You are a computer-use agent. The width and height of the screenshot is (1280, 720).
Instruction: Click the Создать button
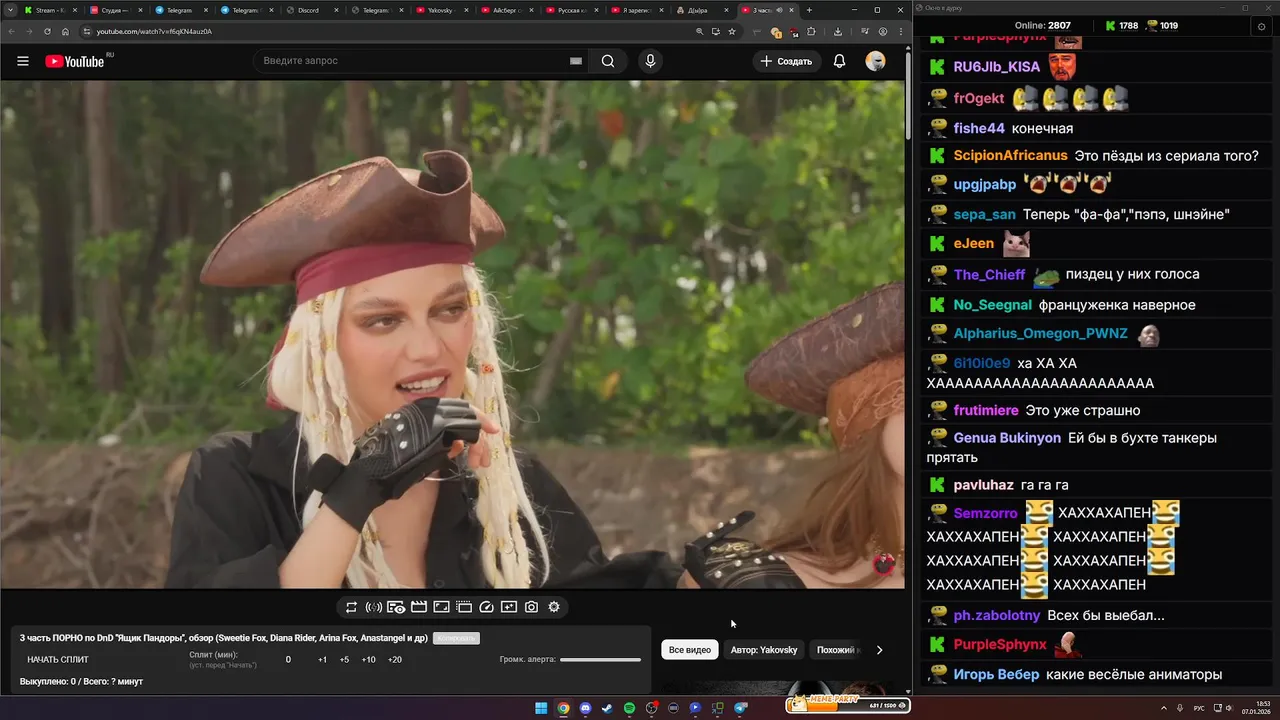pos(787,61)
